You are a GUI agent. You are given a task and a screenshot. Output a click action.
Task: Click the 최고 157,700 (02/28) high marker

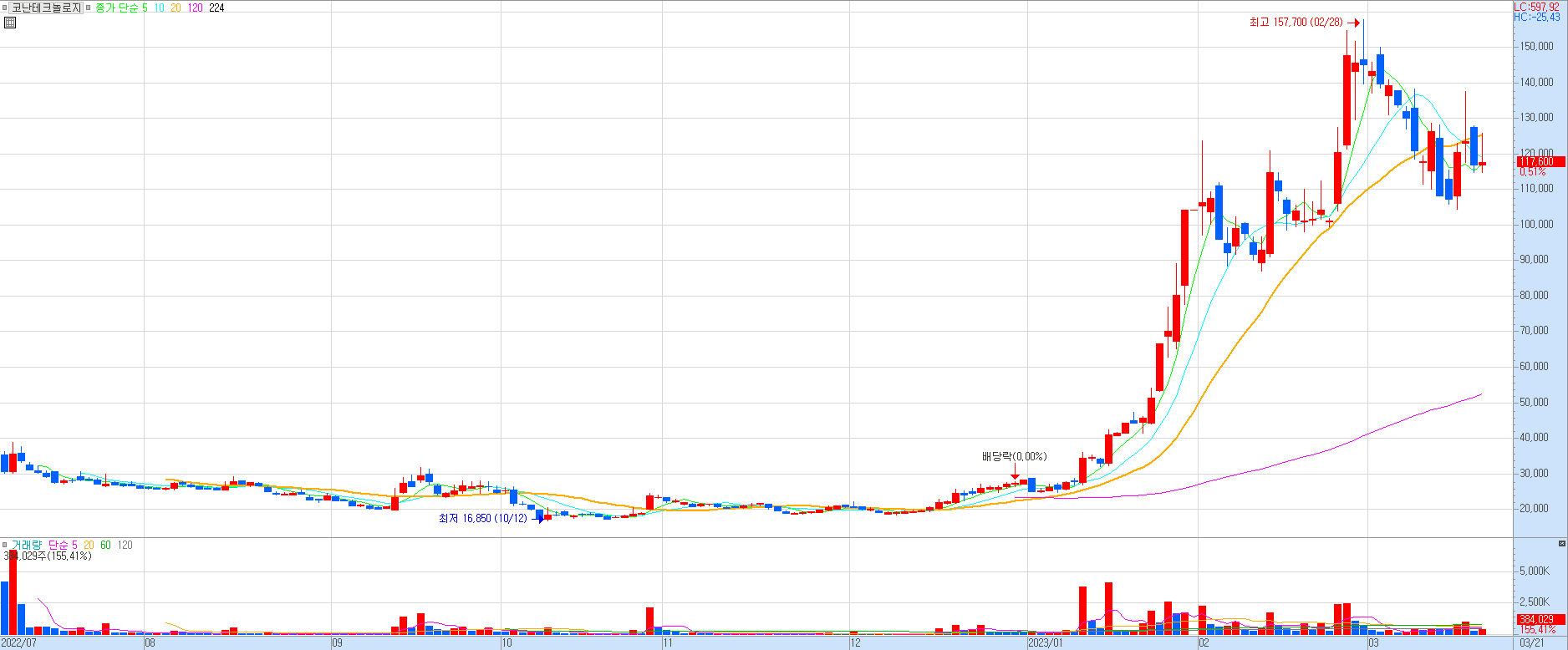click(x=1304, y=23)
